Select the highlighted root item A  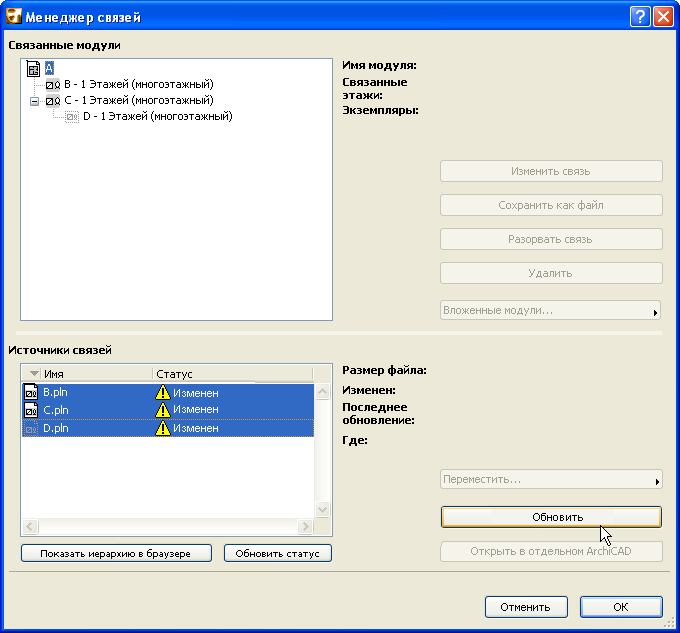tap(49, 68)
